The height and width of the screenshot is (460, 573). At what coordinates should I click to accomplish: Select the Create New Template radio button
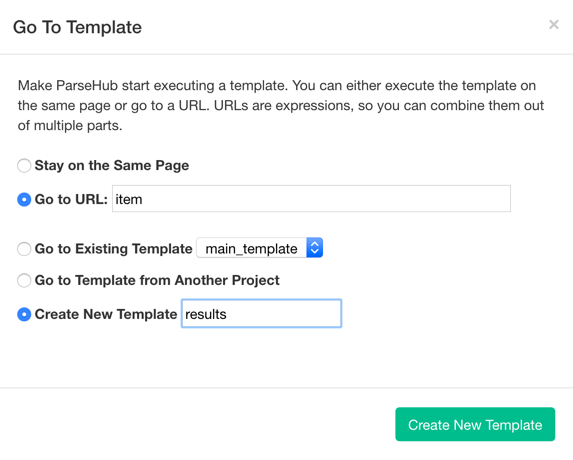[24, 314]
